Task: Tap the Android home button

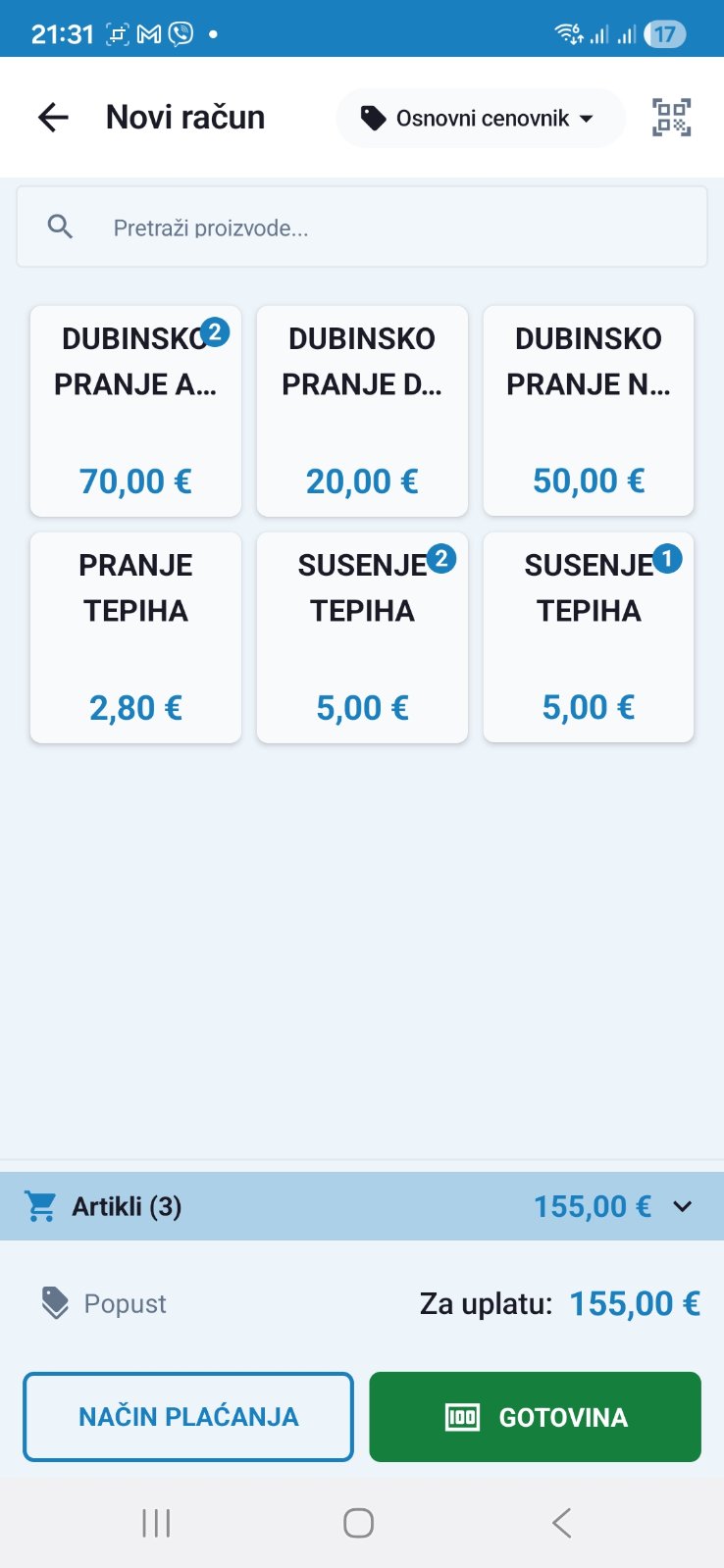Action: [x=358, y=1523]
